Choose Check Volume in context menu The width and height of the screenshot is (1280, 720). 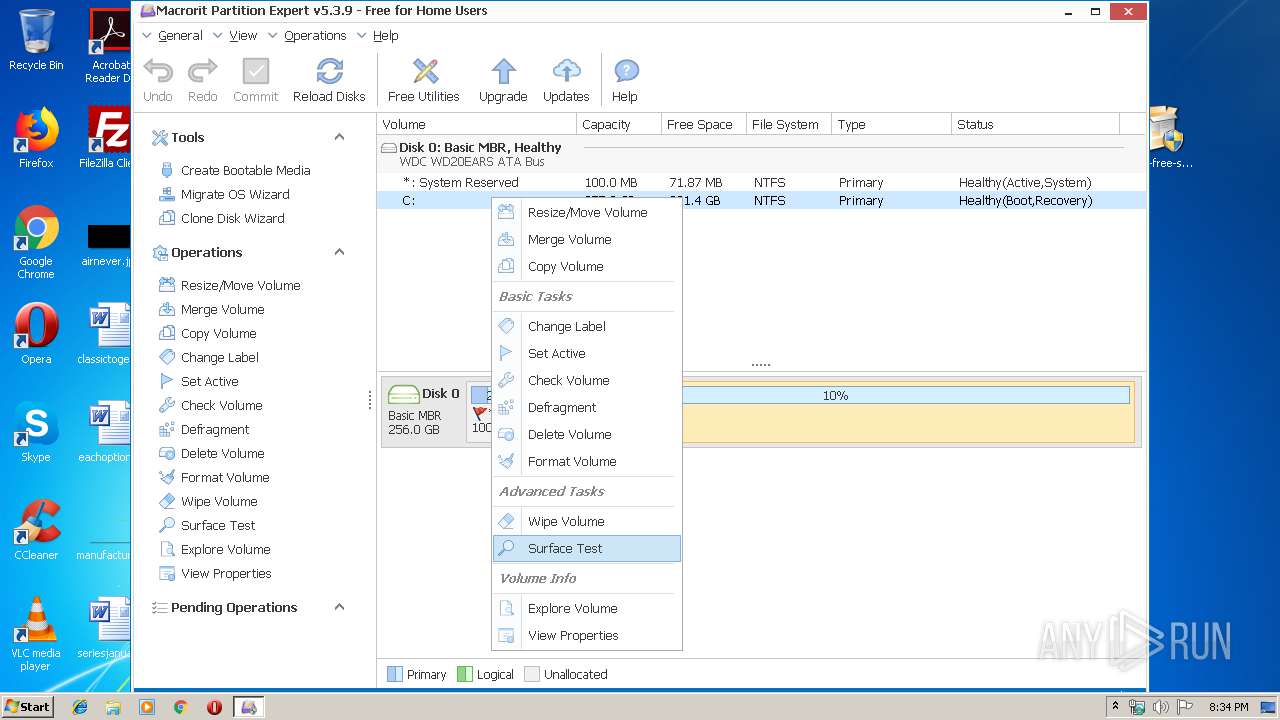pyautogui.click(x=587, y=380)
